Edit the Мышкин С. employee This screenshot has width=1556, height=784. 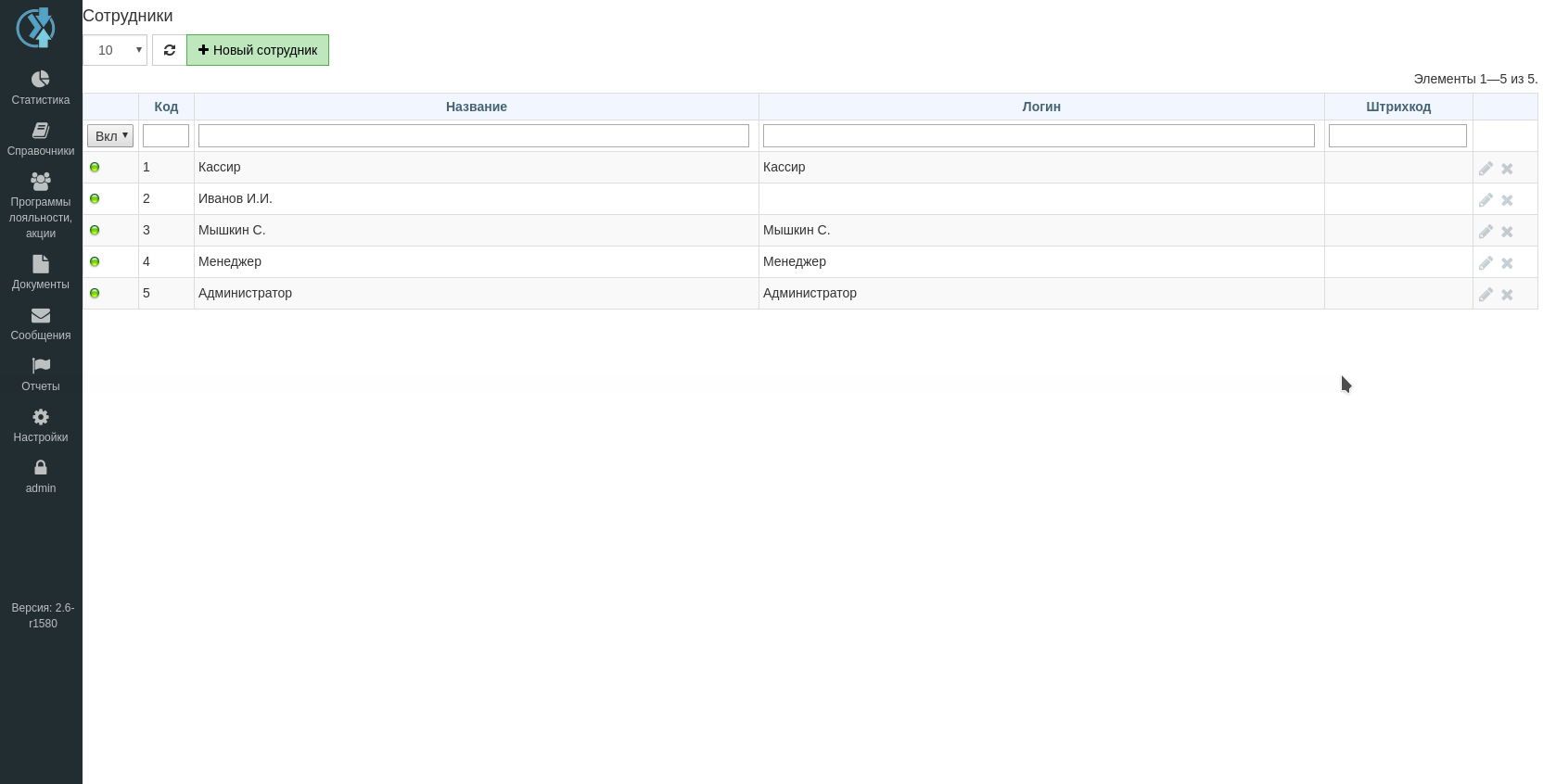point(1486,231)
